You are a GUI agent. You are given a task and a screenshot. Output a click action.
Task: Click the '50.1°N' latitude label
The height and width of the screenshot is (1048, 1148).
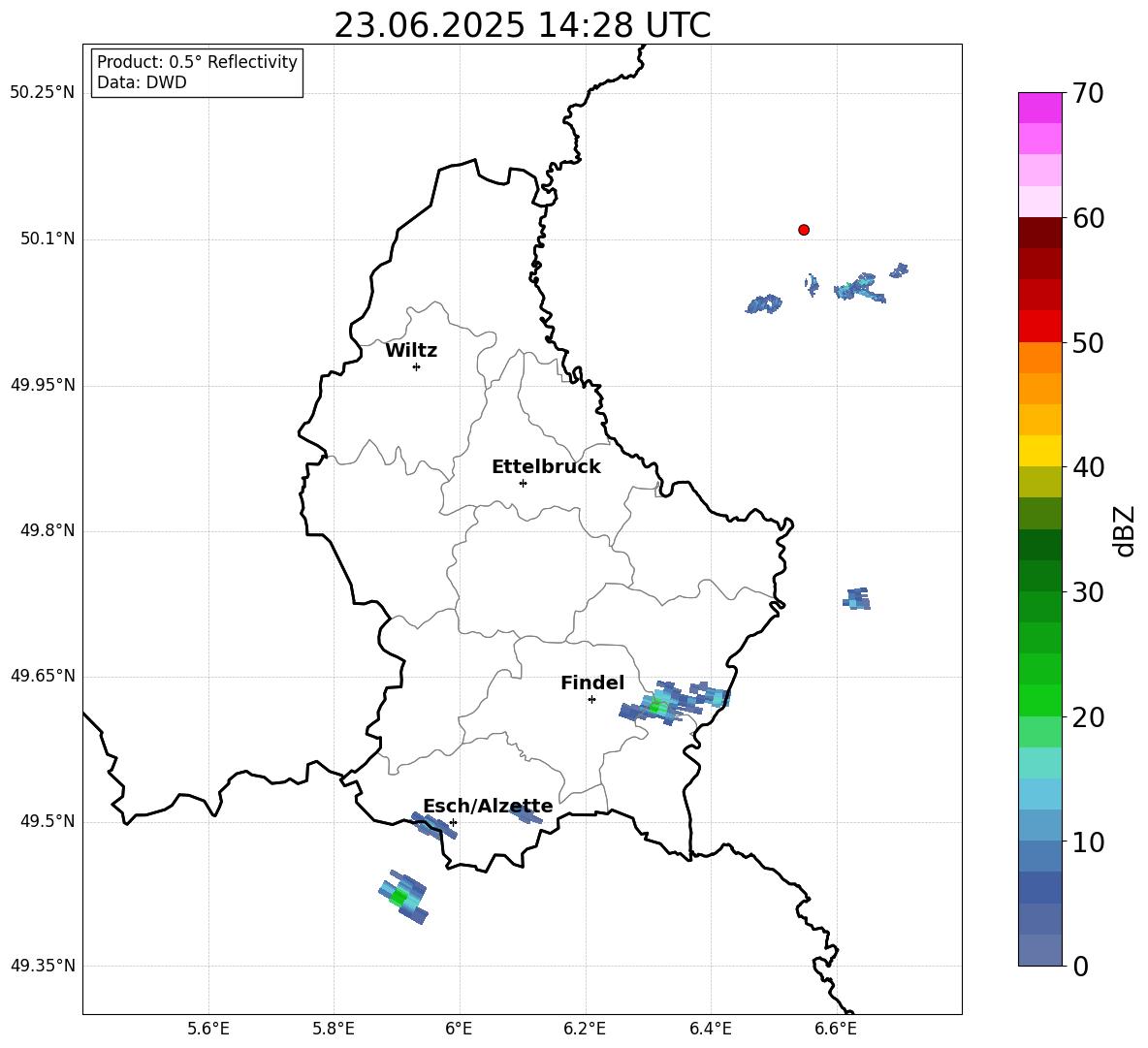point(47,239)
